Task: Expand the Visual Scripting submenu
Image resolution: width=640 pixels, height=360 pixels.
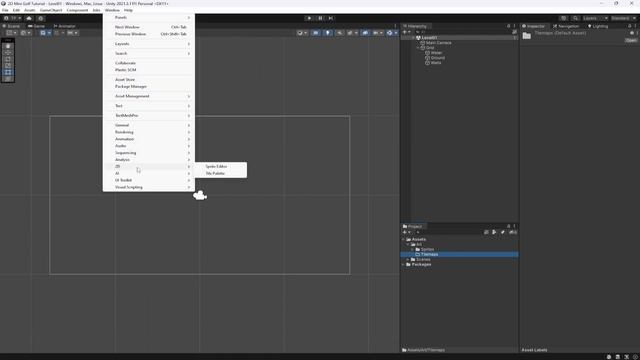Action: [149, 187]
